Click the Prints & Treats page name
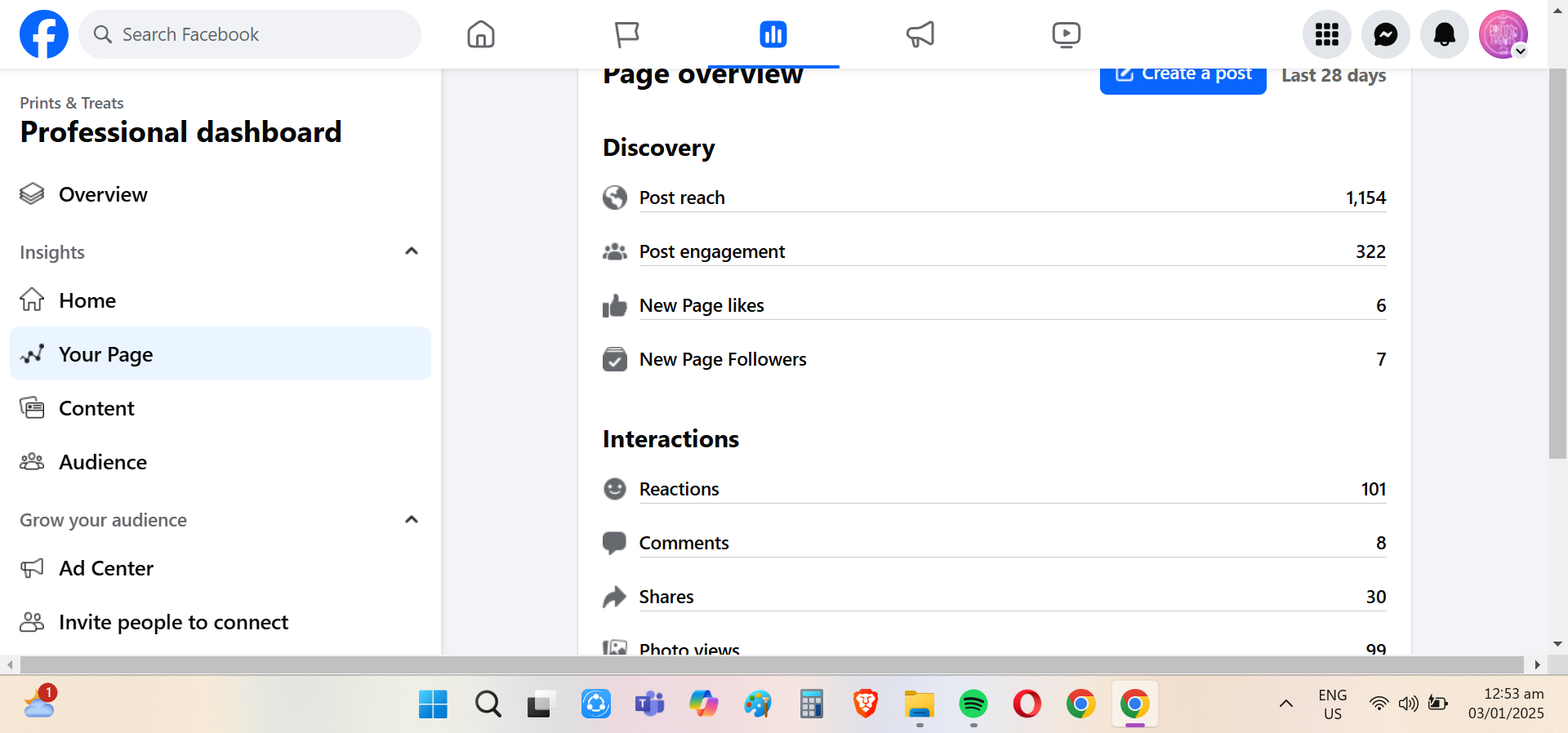This screenshot has width=1568, height=733. click(x=72, y=103)
